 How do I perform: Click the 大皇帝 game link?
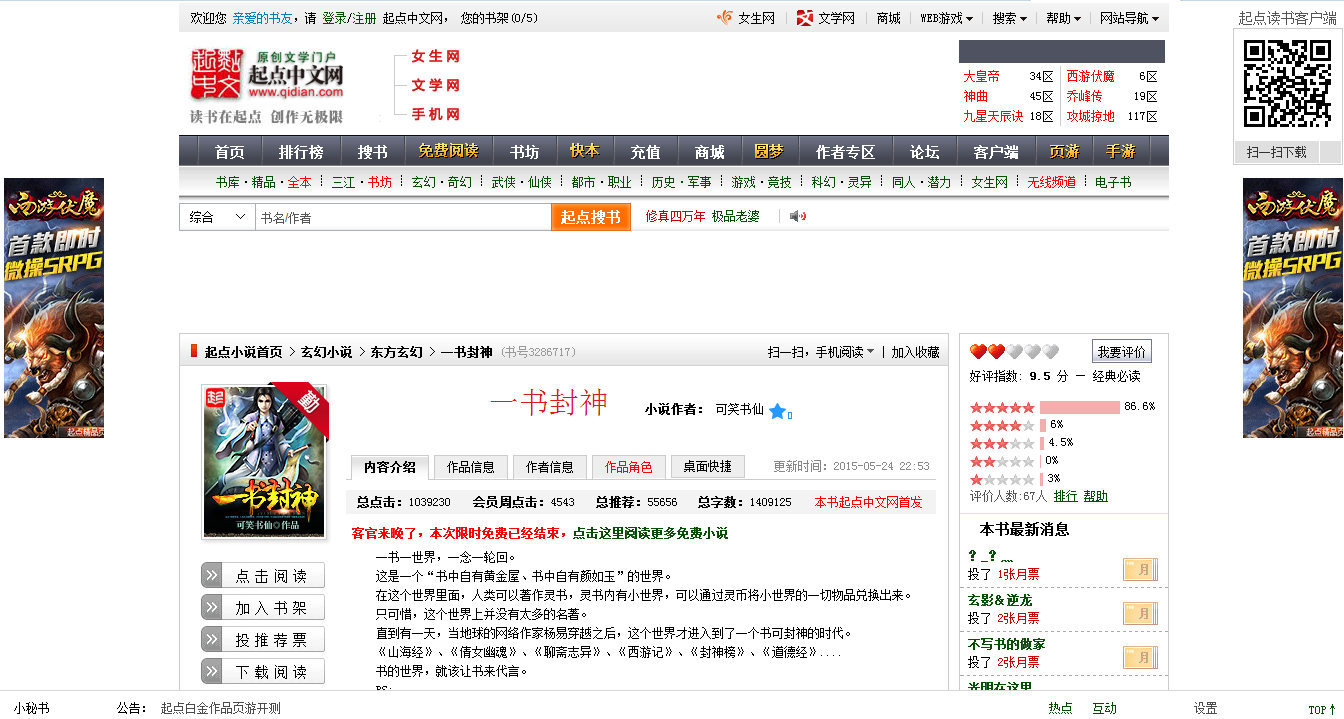pyautogui.click(x=981, y=76)
